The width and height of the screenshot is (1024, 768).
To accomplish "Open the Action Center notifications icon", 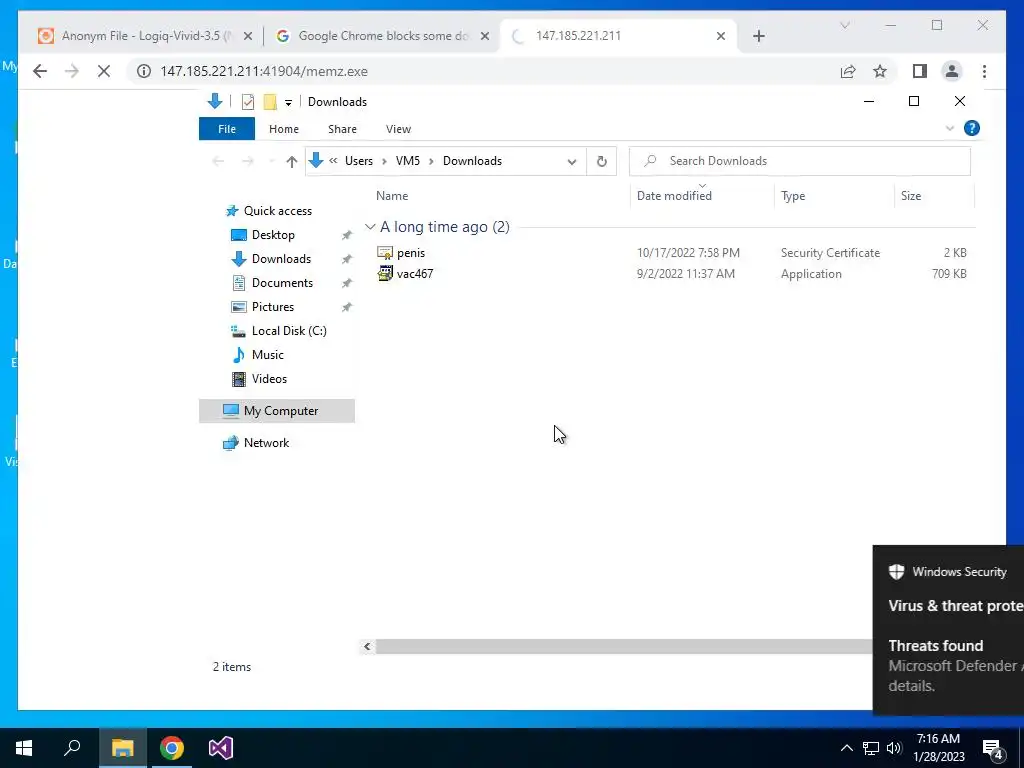I will (x=993, y=749).
